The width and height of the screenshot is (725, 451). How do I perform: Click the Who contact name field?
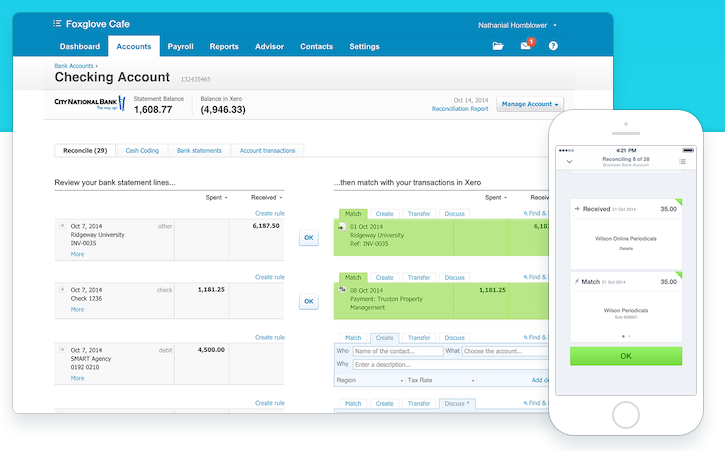398,352
